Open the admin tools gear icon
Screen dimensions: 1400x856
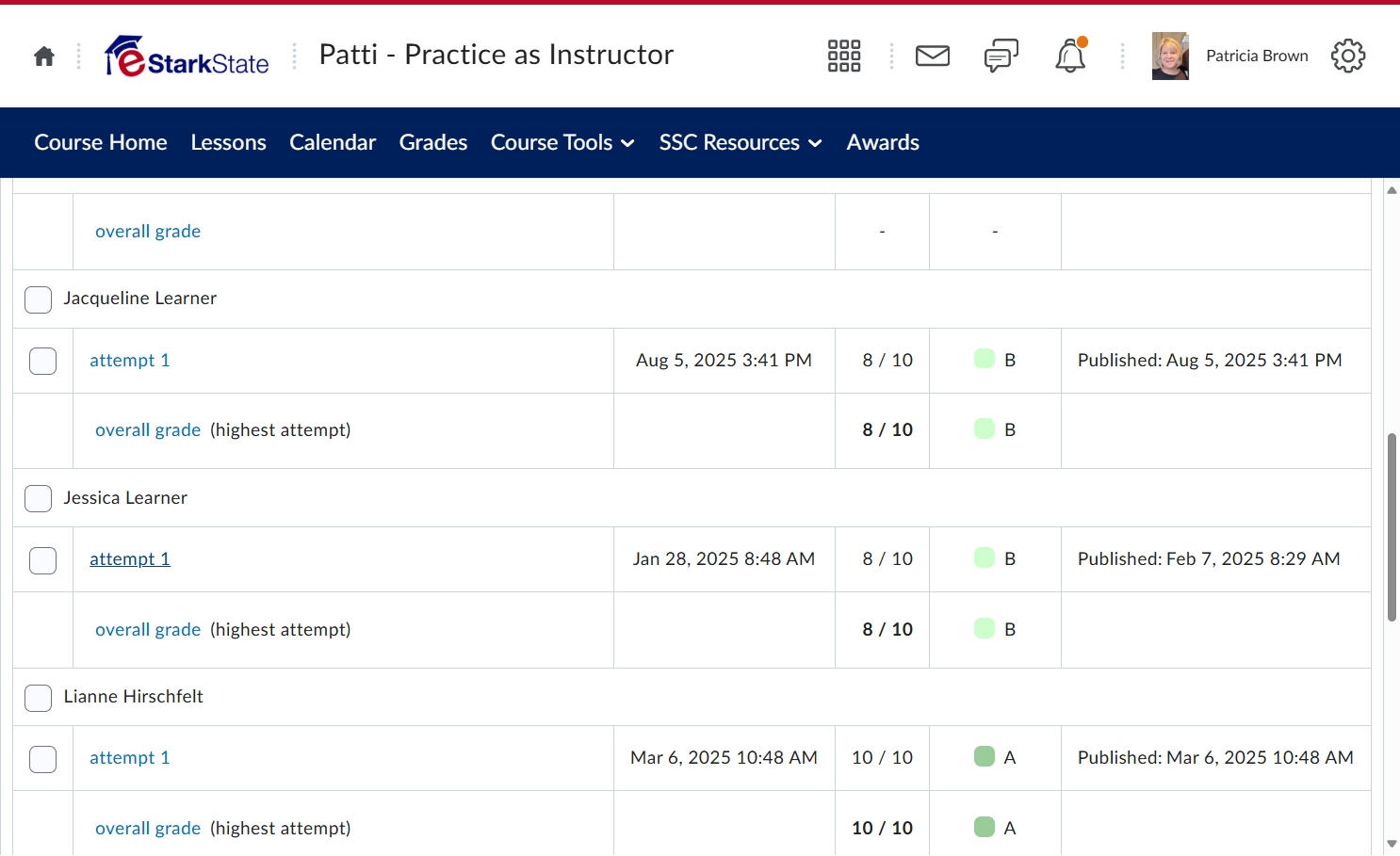[x=1348, y=57]
